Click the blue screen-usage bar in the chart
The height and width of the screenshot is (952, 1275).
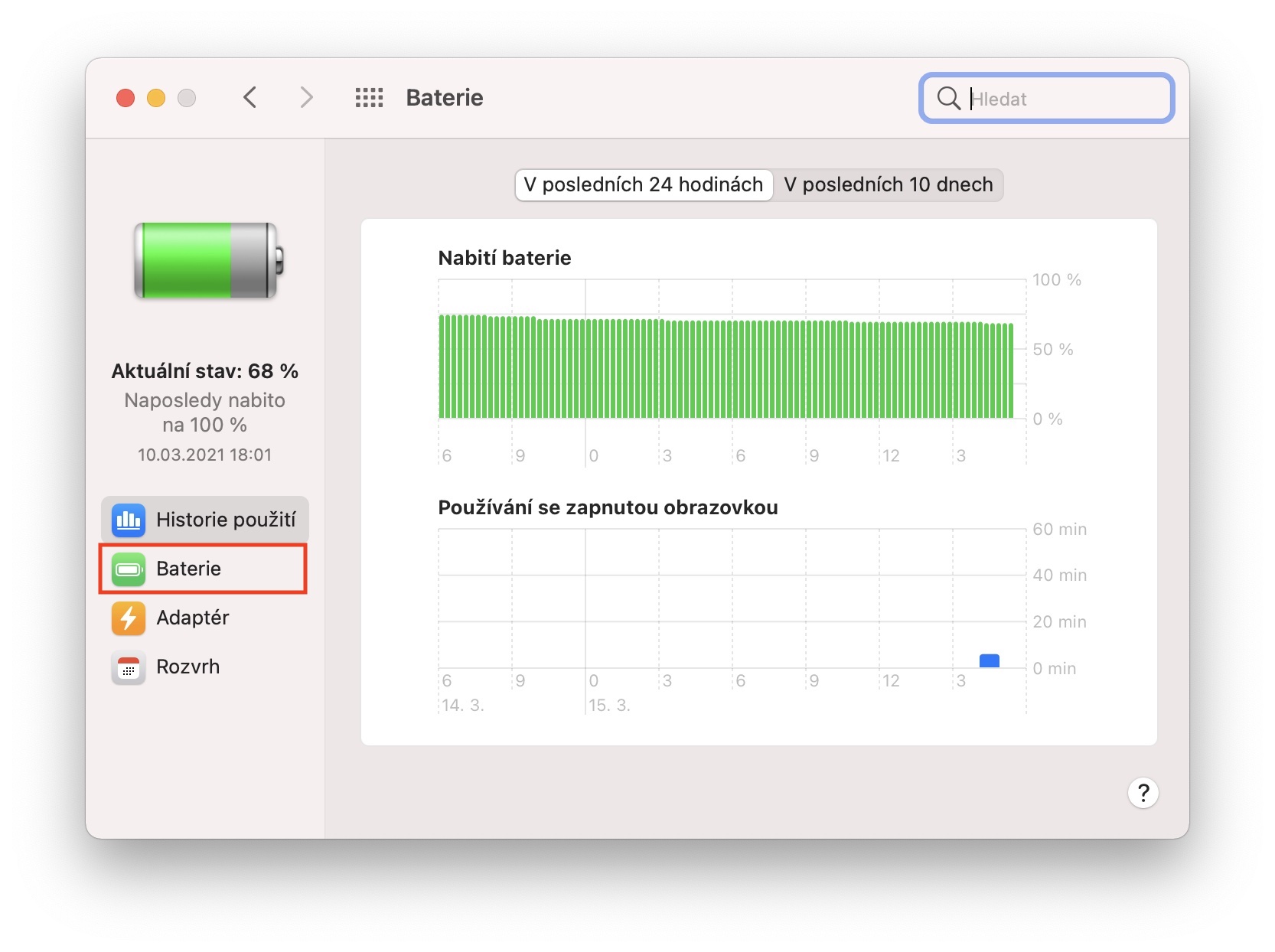click(990, 660)
